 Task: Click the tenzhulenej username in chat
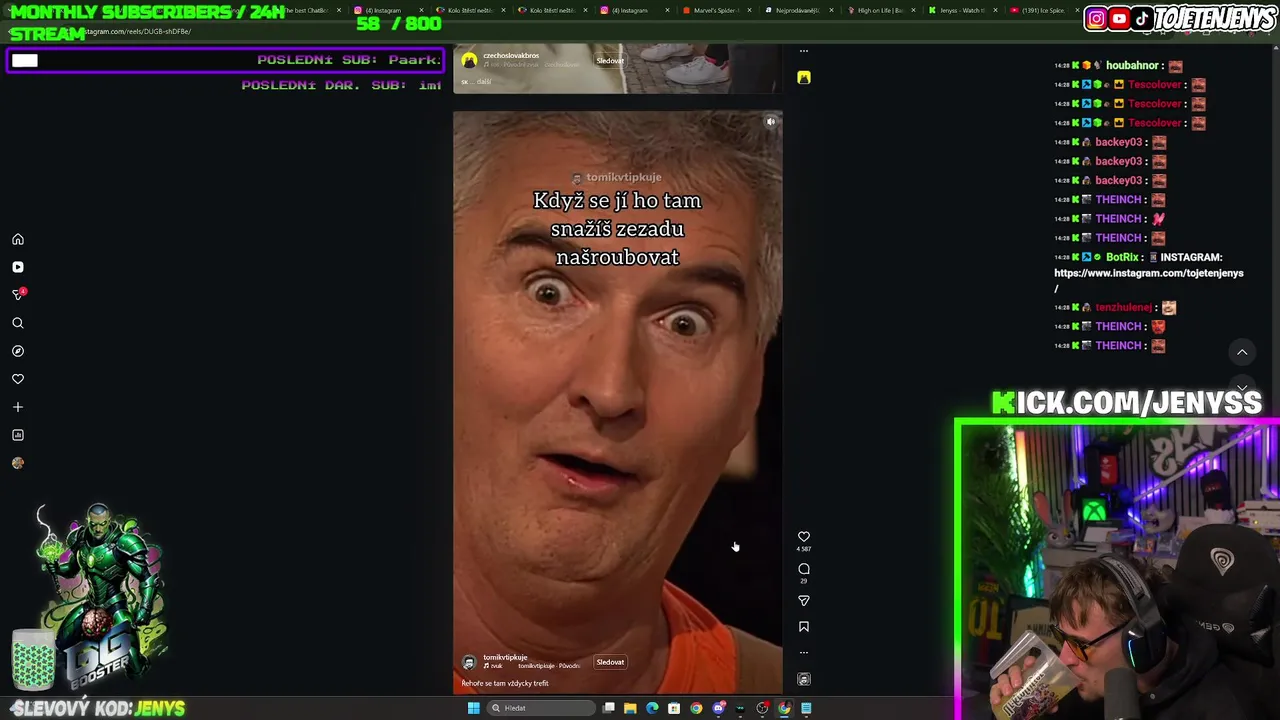pos(1123,308)
